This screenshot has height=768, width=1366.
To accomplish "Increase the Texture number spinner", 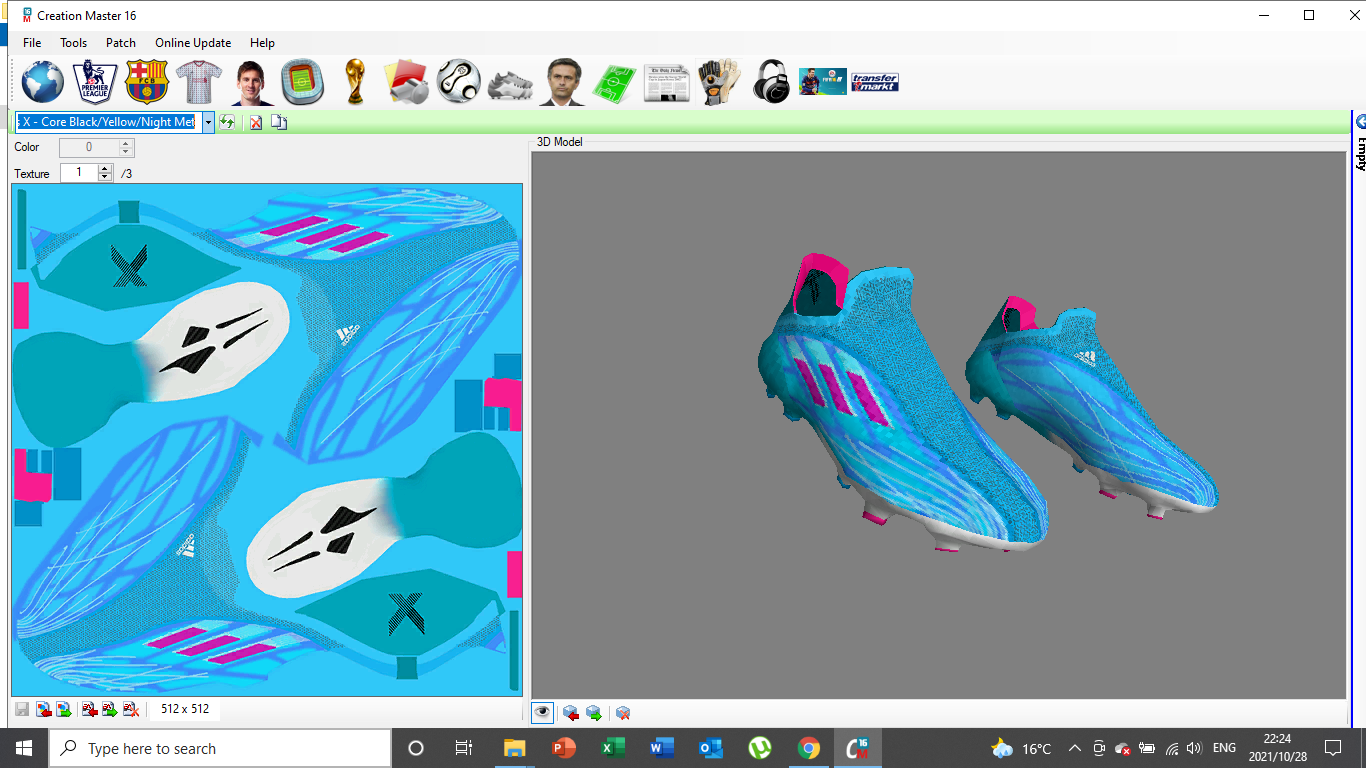I will tap(105, 168).
